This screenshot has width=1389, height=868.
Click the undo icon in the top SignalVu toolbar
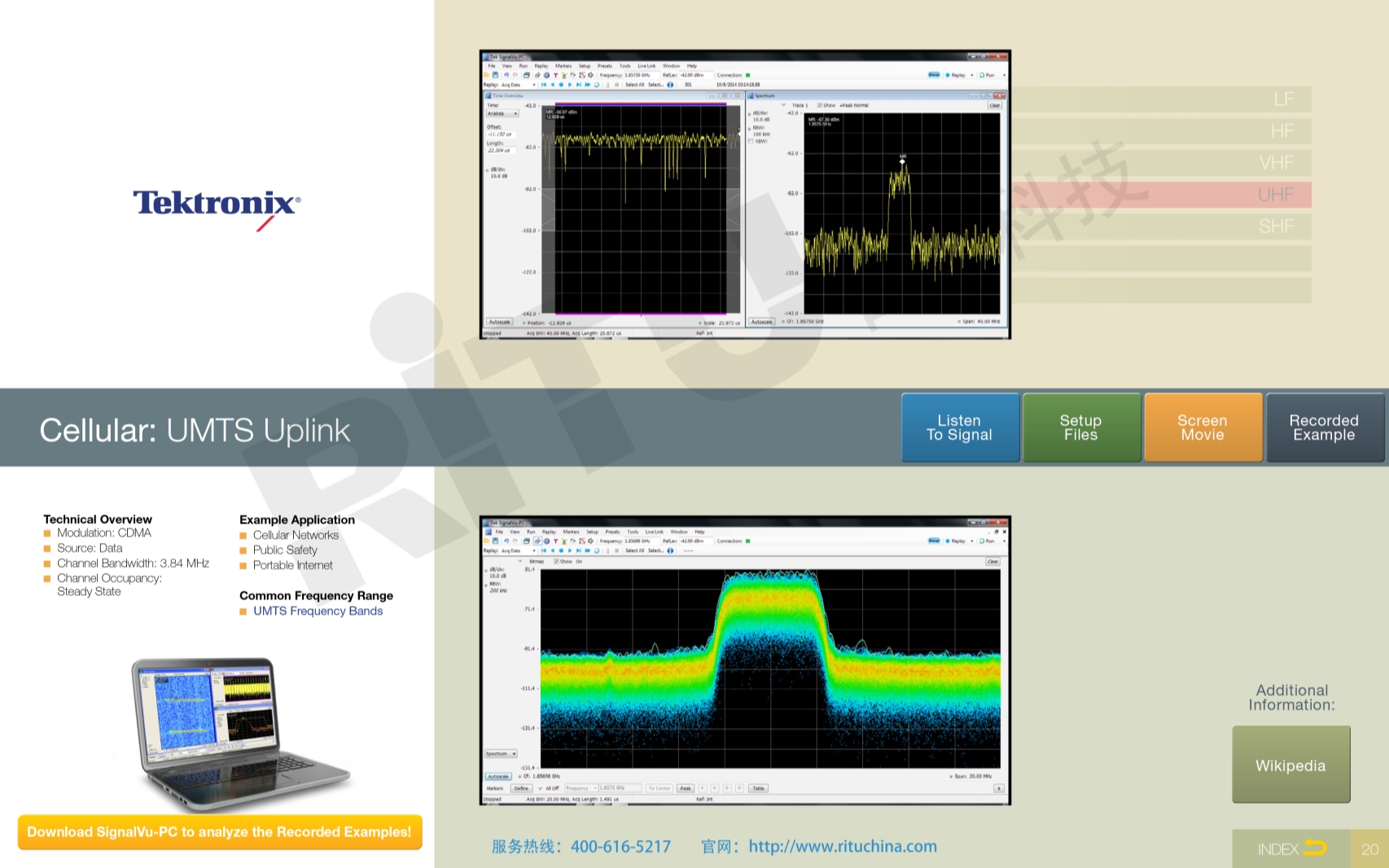[506, 75]
